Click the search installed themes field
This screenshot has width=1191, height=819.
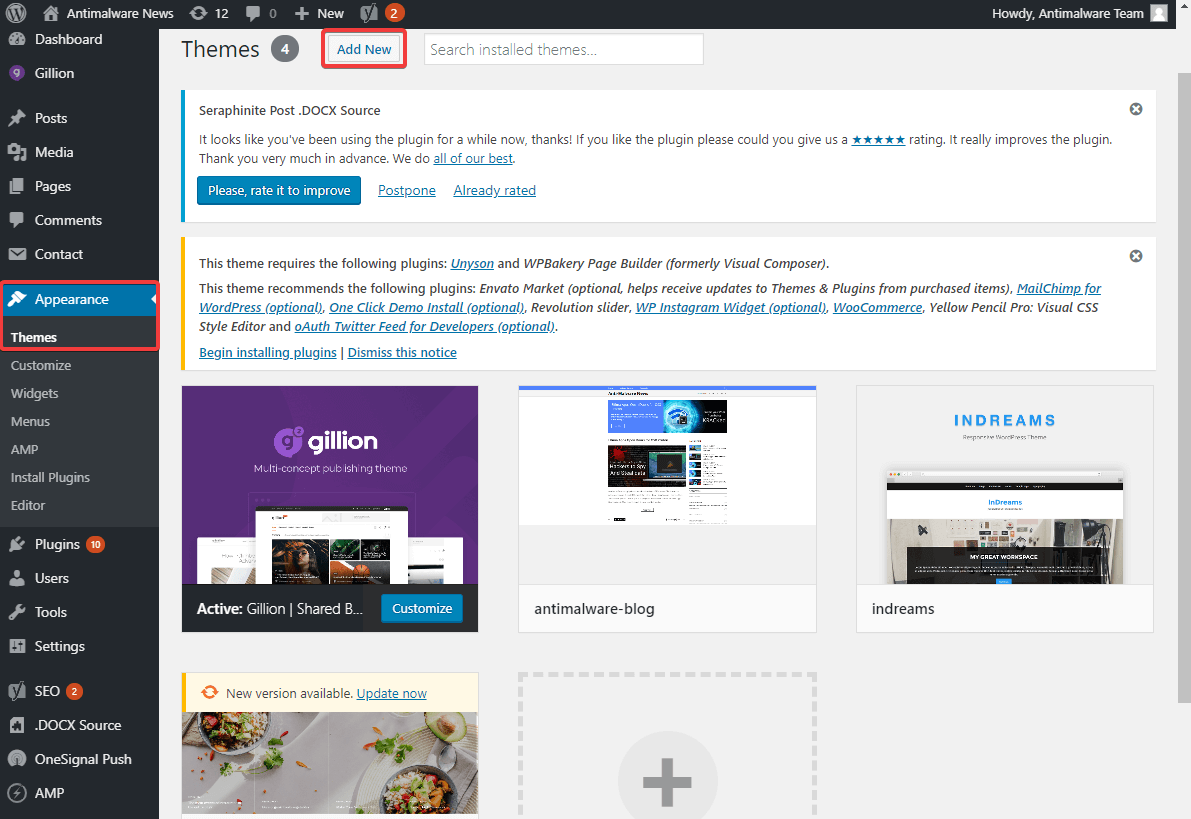(563, 48)
